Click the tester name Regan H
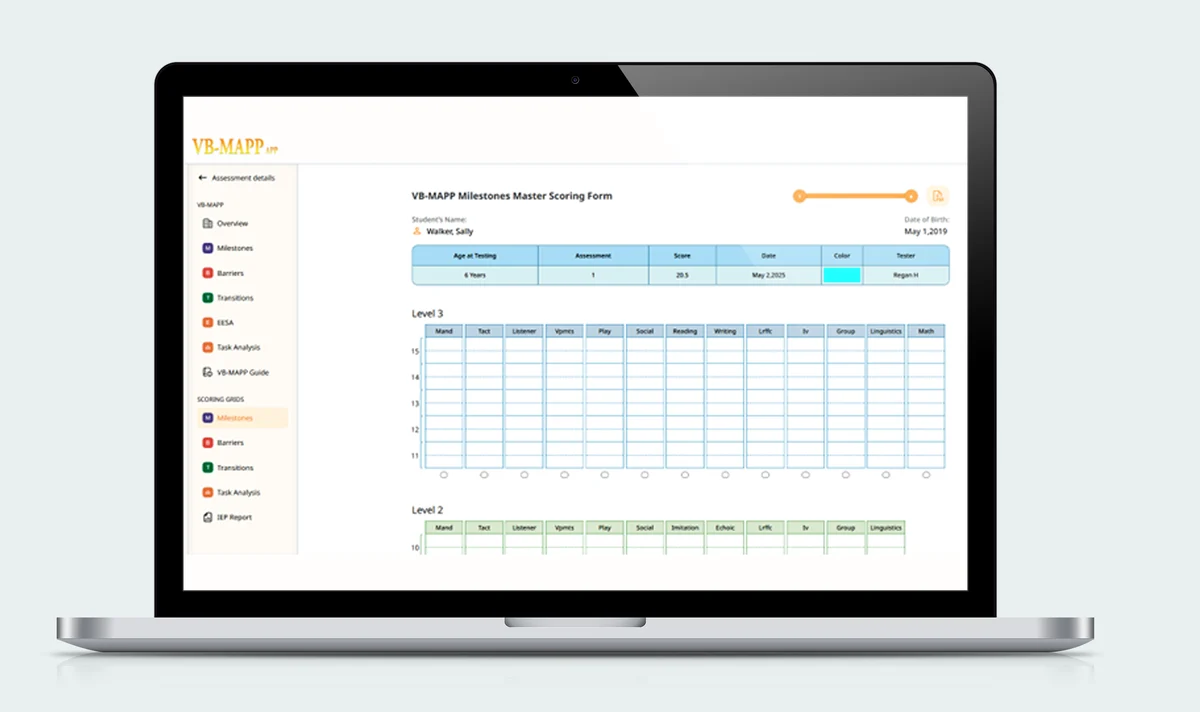 [906, 275]
